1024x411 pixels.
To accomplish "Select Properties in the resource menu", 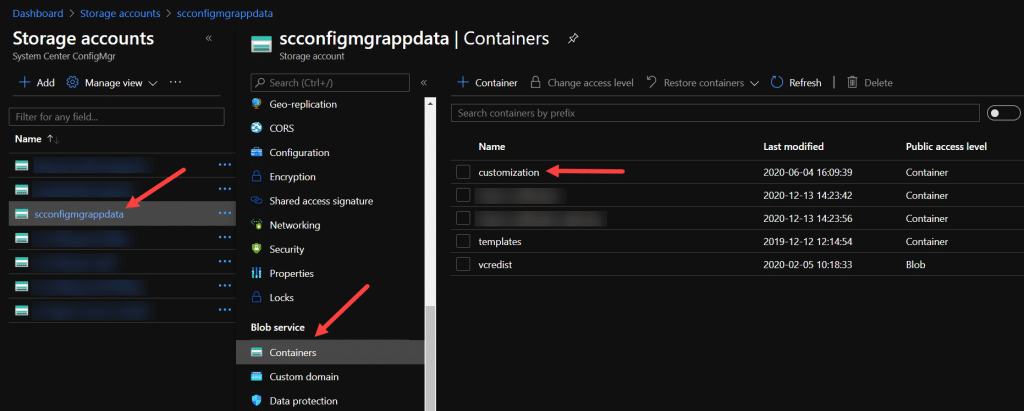I will tap(291, 273).
